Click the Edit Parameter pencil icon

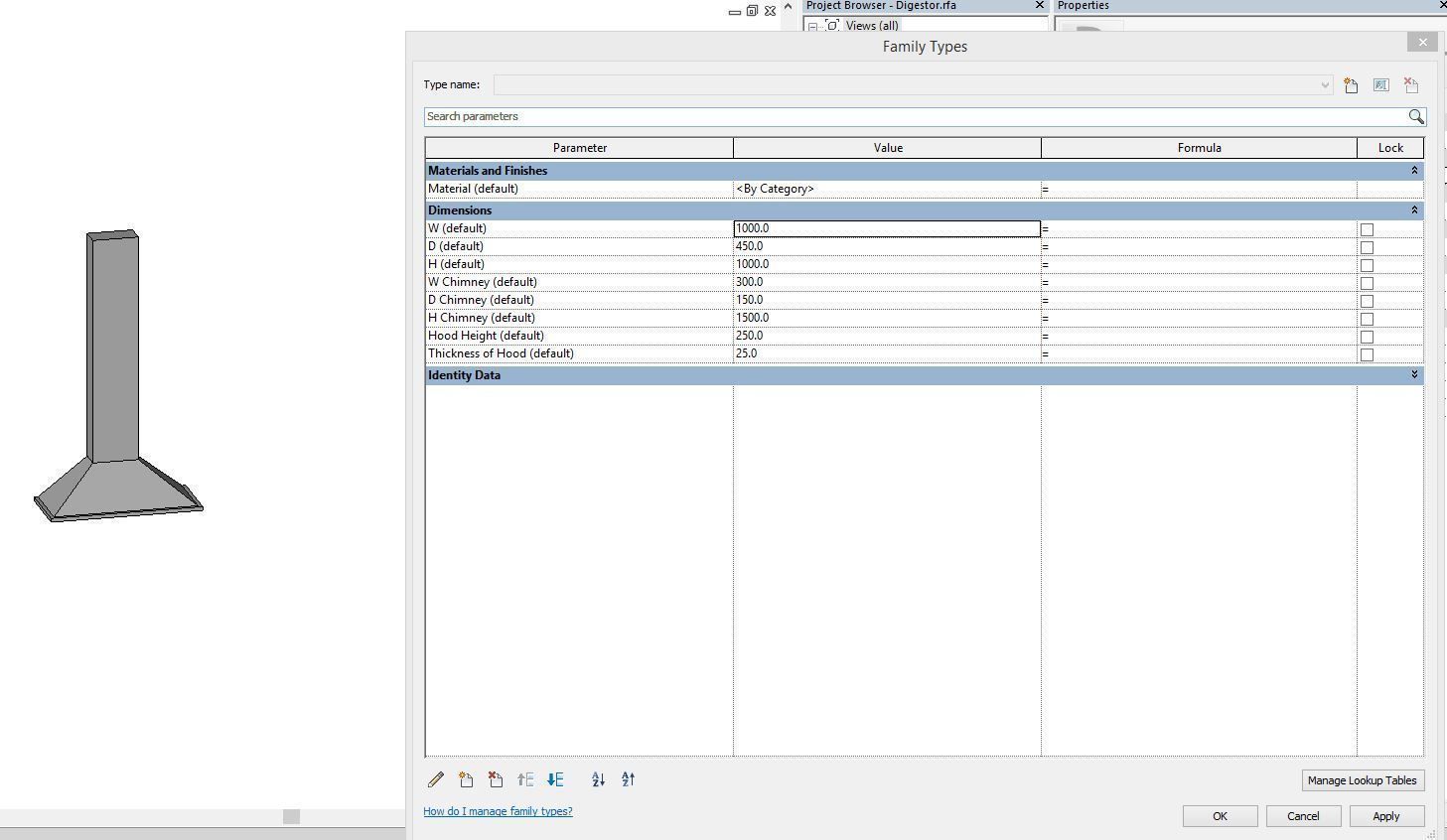[435, 780]
